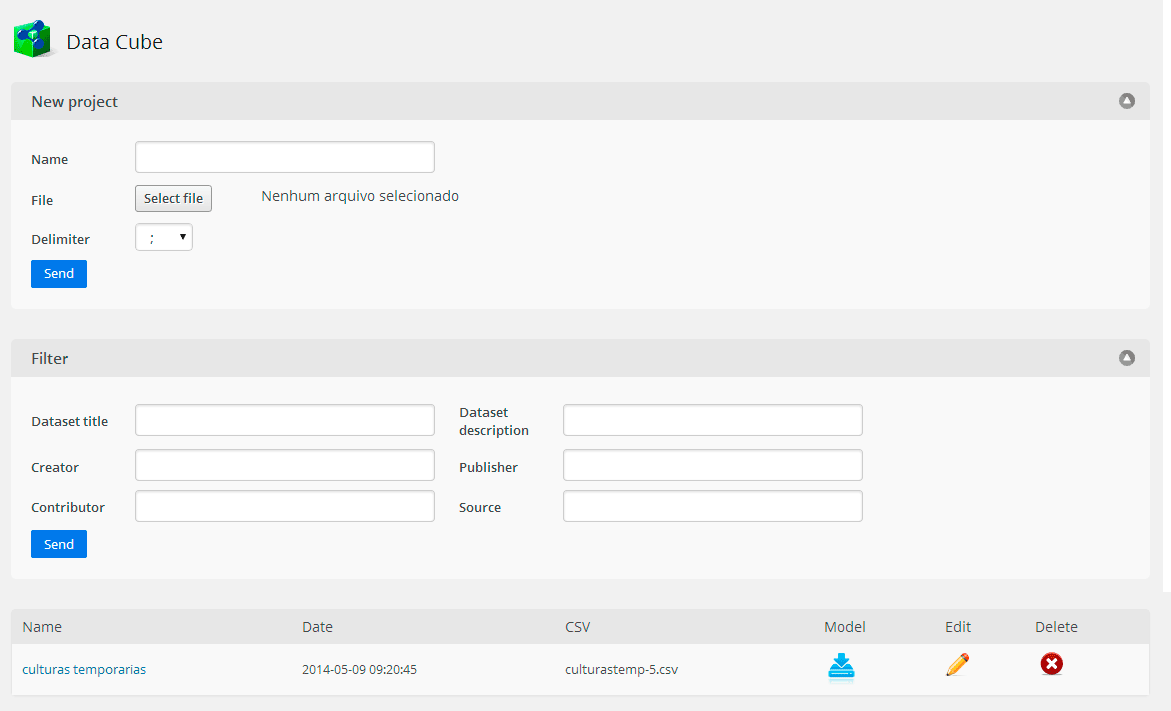
Task: Click the Date column header
Action: click(x=317, y=627)
